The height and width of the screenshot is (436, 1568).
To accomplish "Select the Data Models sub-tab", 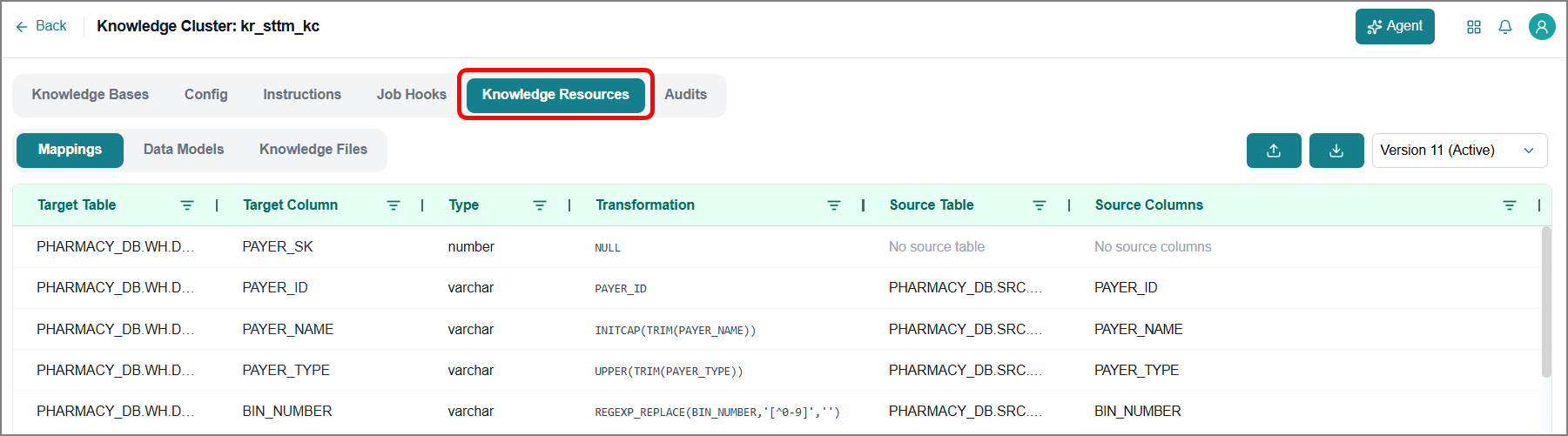I will [184, 150].
